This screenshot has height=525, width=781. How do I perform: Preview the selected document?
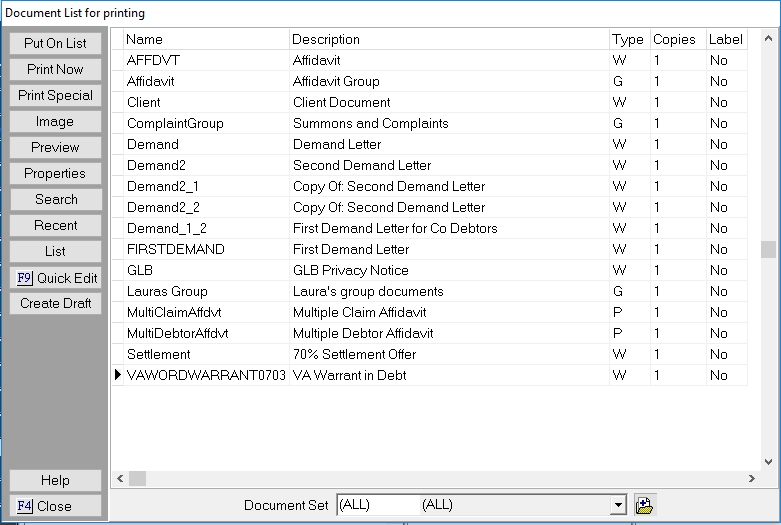click(56, 147)
